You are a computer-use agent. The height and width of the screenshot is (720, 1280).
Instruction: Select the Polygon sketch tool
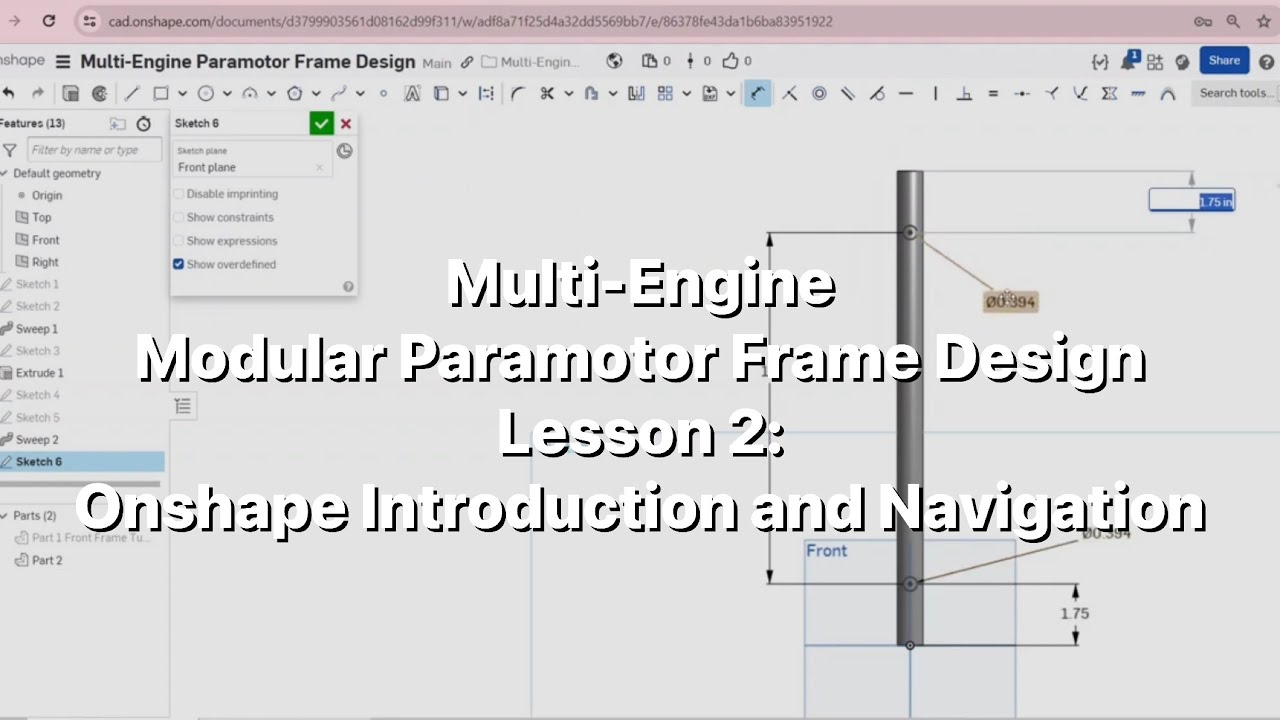click(x=295, y=93)
